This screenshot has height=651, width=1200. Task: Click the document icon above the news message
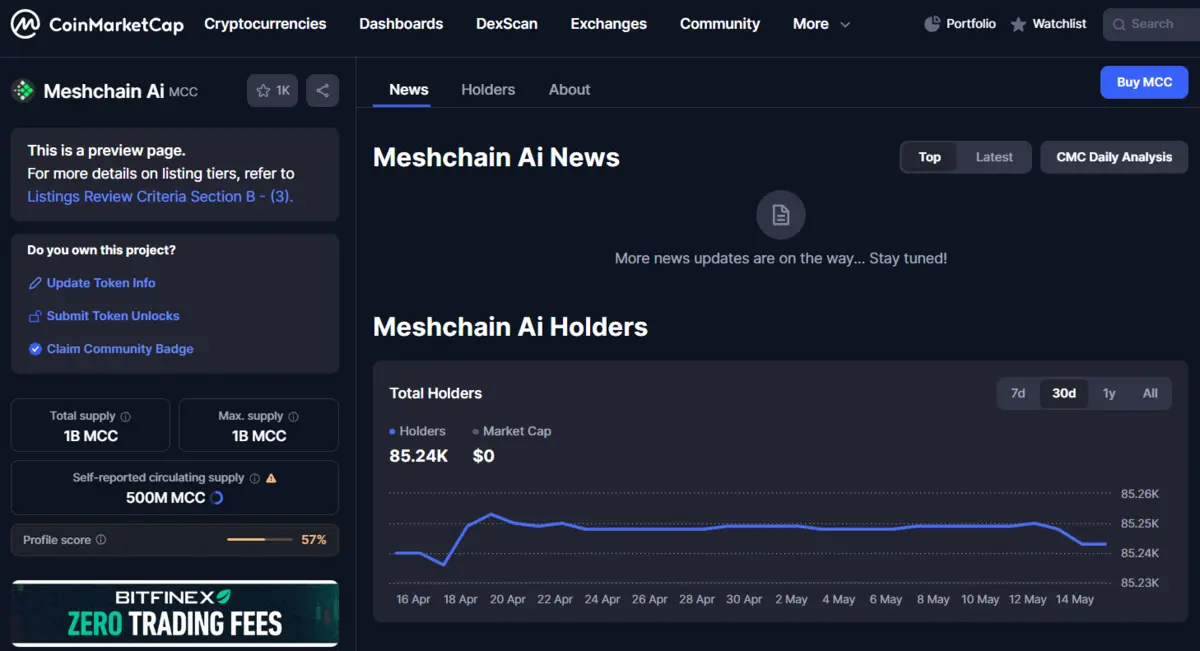[781, 214]
